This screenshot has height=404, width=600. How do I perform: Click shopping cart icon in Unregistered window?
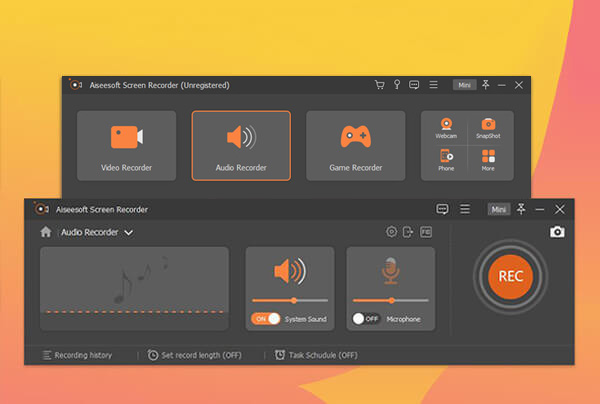380,85
